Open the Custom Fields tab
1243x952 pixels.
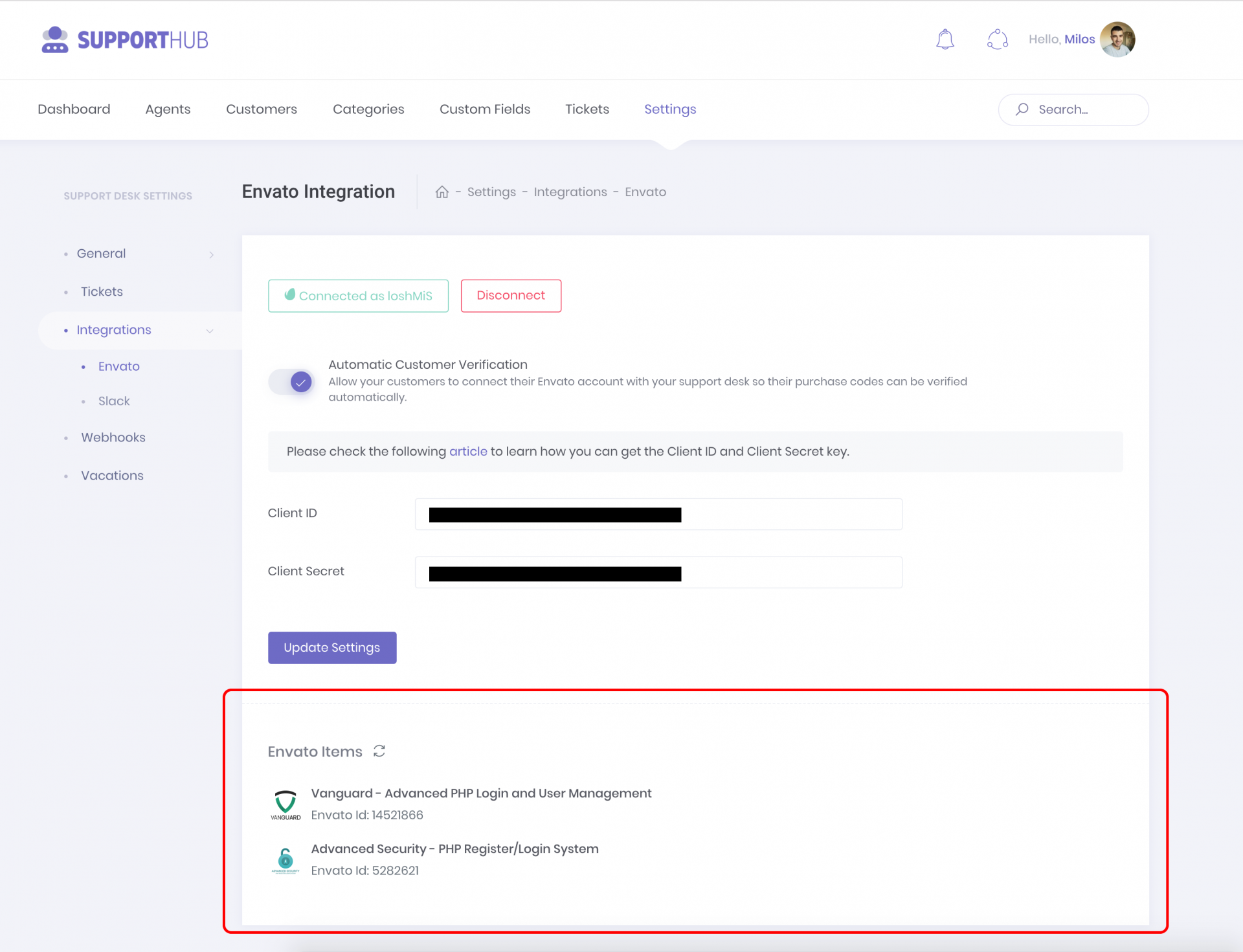click(485, 109)
